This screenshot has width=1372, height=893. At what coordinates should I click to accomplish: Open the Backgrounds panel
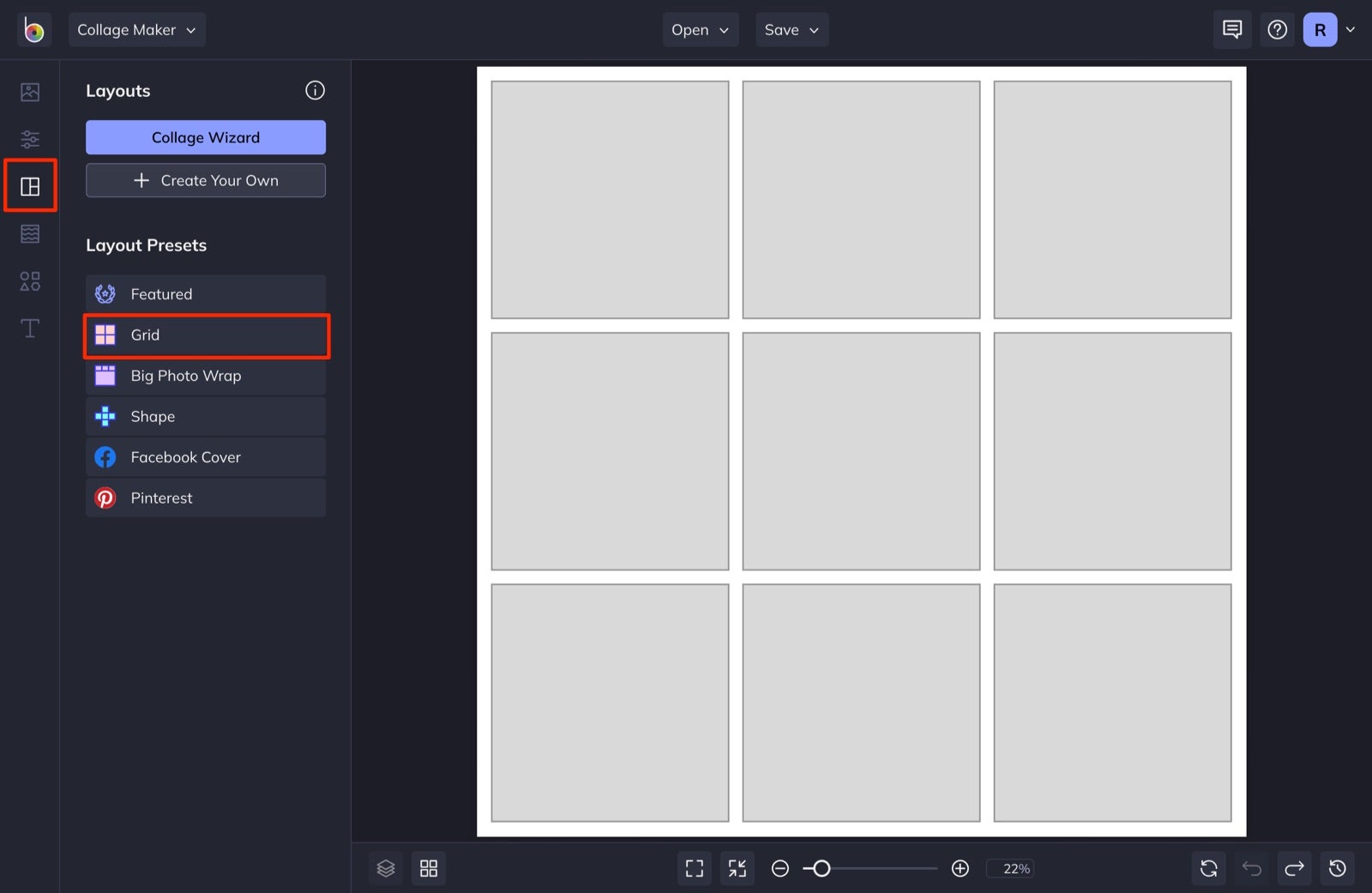(x=30, y=233)
